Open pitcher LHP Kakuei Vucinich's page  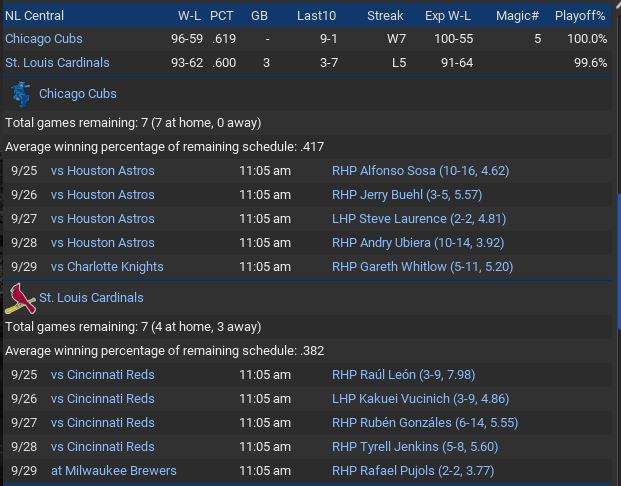[421, 399]
